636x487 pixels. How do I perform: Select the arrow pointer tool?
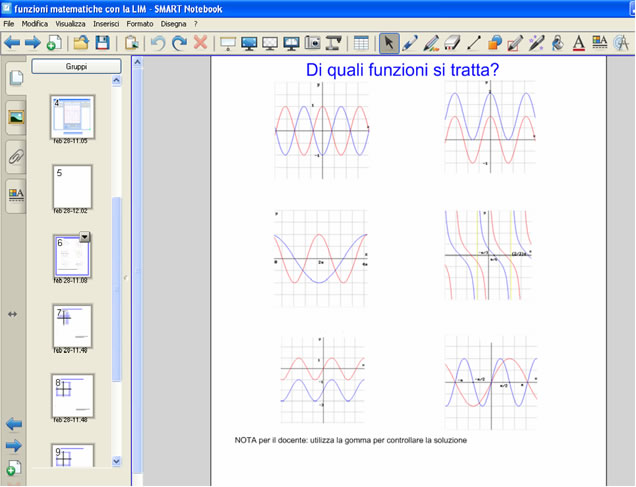point(388,43)
